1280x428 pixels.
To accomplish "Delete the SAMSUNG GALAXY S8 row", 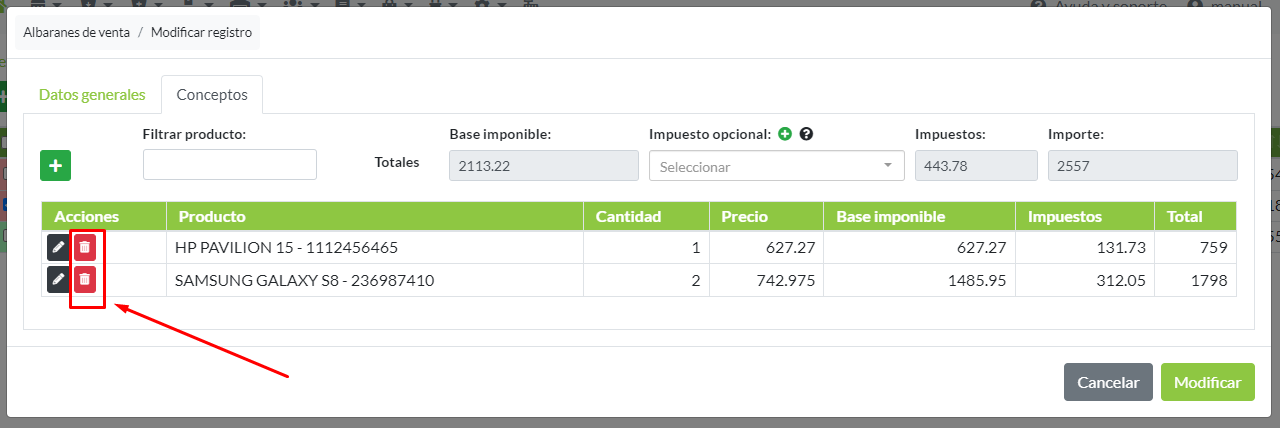I will coord(85,280).
